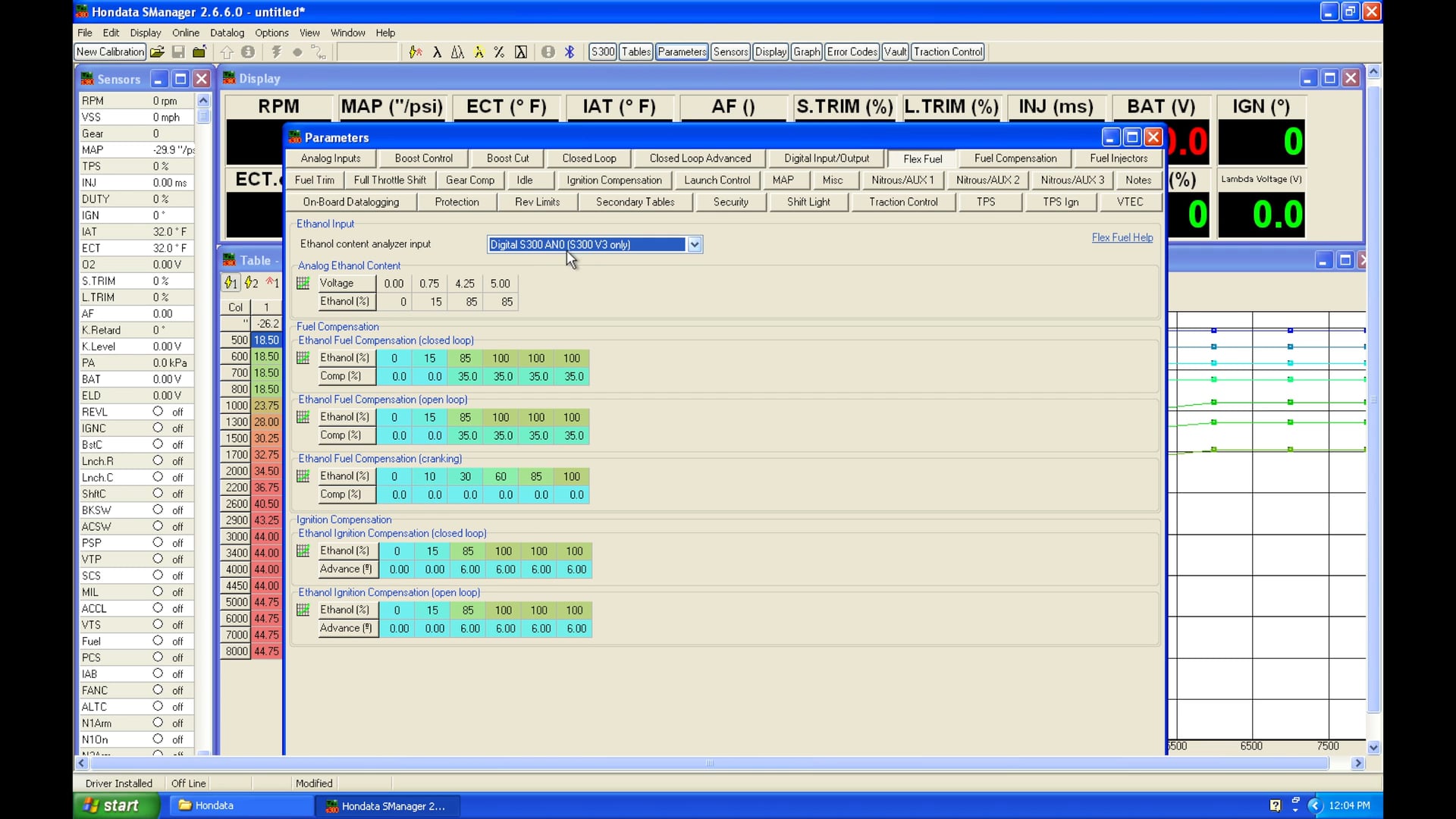The image size is (1456, 819).
Task: Toggle the REVL sensor radio button
Action: tap(158, 412)
